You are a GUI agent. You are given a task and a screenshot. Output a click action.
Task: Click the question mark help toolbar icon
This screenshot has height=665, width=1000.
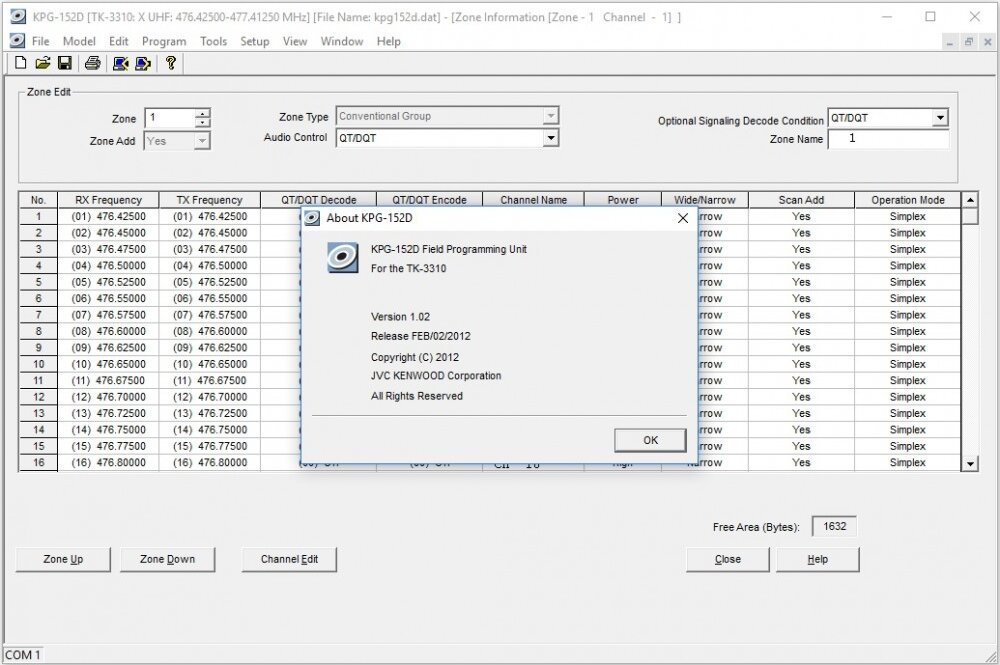170,63
